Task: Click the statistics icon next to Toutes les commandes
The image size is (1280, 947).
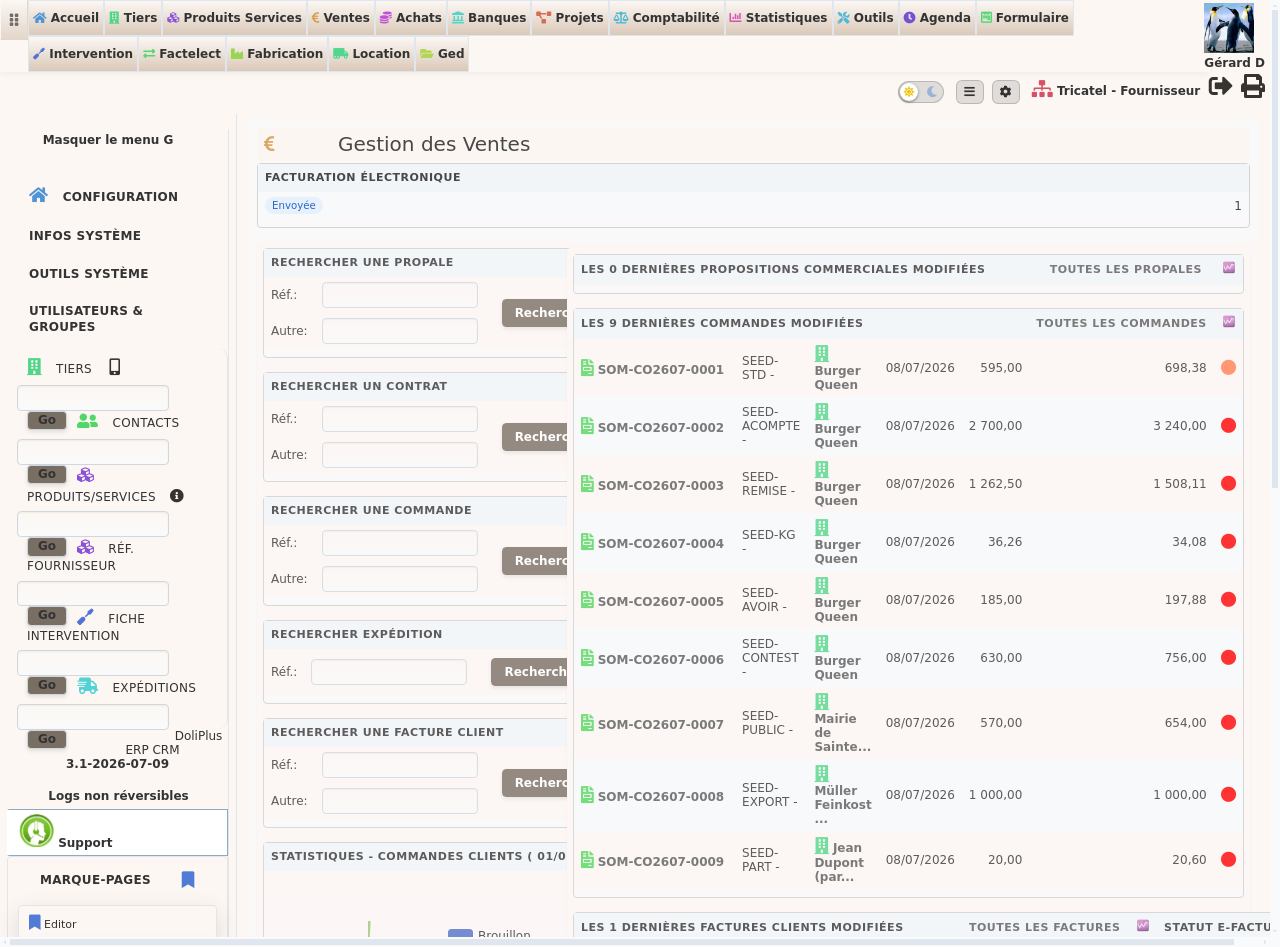Action: (x=1228, y=322)
